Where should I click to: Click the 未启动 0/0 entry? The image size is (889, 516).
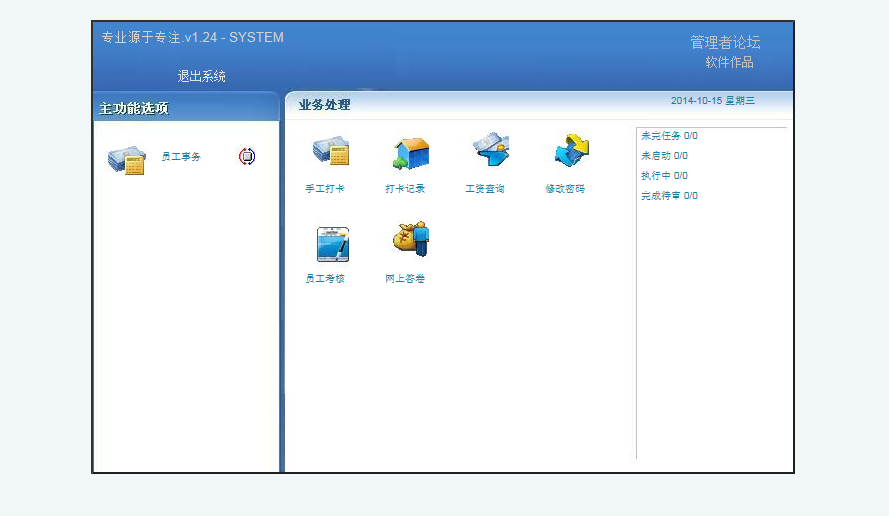(x=664, y=156)
